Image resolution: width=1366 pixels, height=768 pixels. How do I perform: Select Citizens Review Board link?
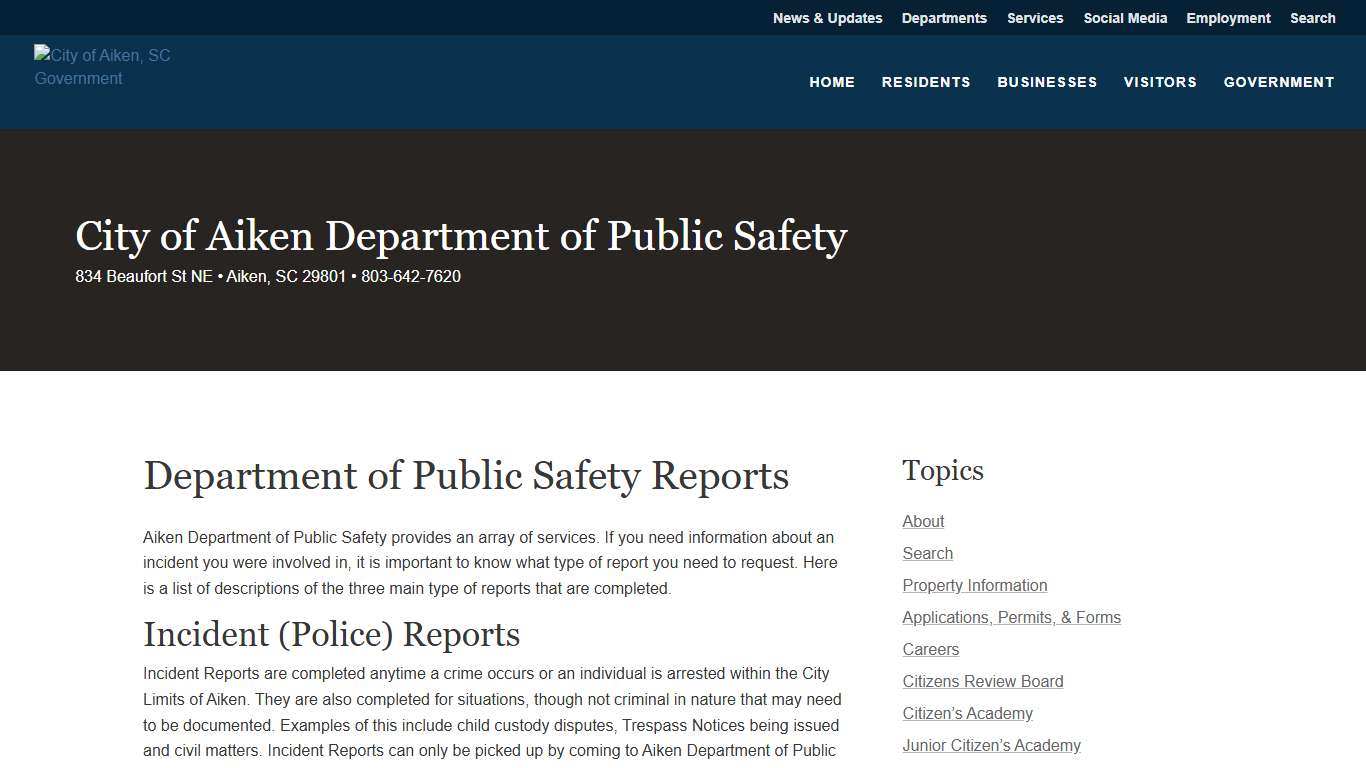click(982, 681)
